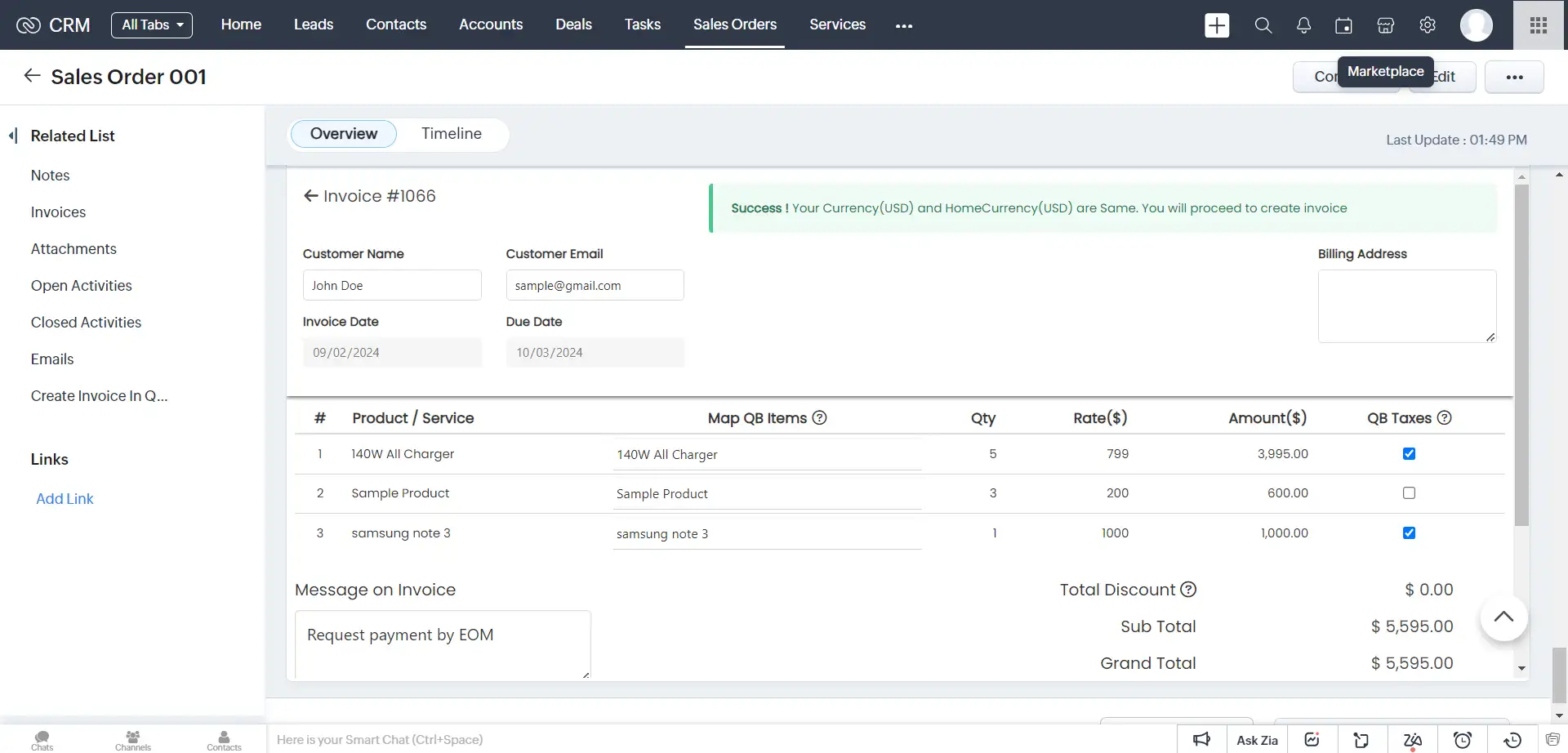This screenshot has width=1568, height=753.
Task: Open the All Tabs dropdown
Action: pos(152,25)
